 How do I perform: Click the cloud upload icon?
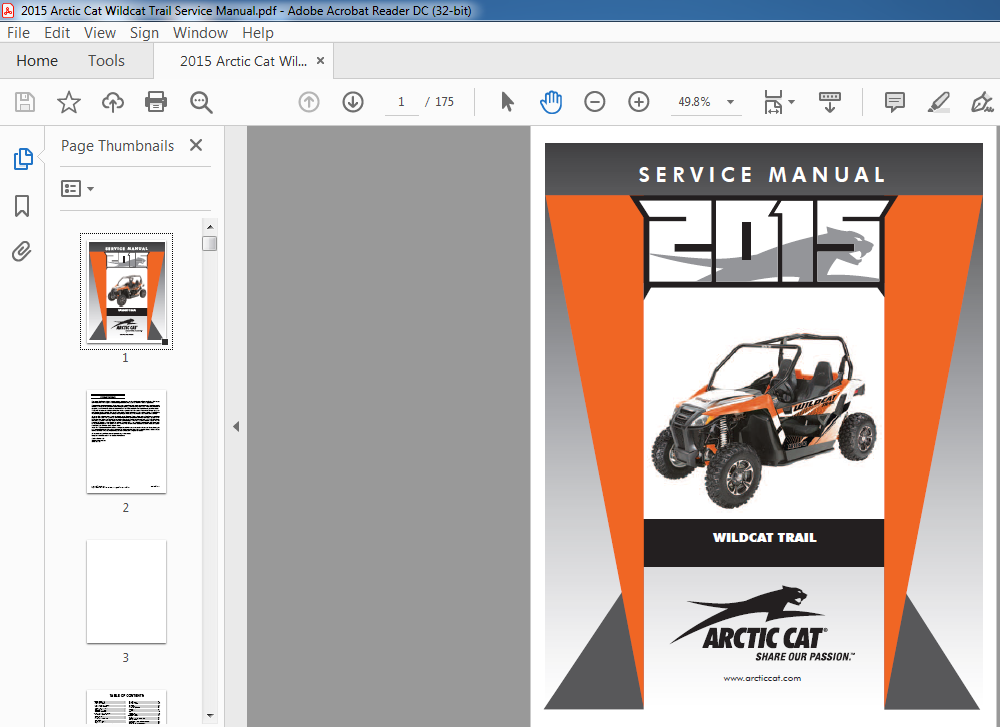(113, 102)
